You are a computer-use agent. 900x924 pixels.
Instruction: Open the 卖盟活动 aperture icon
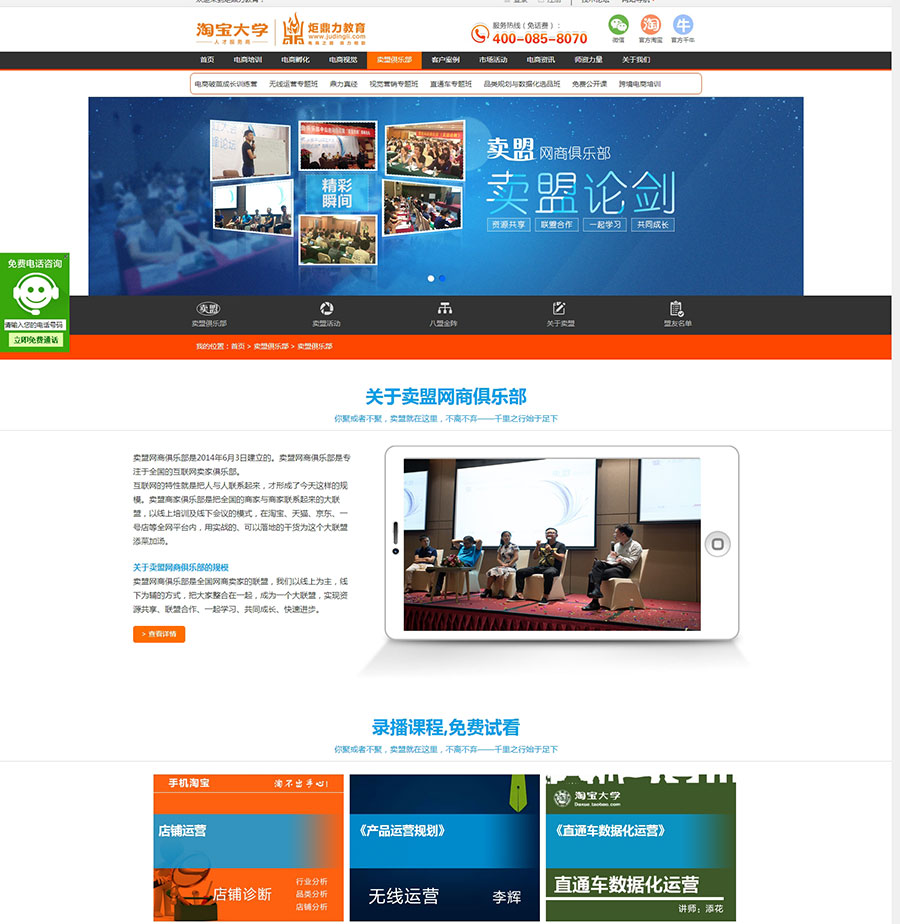[x=327, y=308]
